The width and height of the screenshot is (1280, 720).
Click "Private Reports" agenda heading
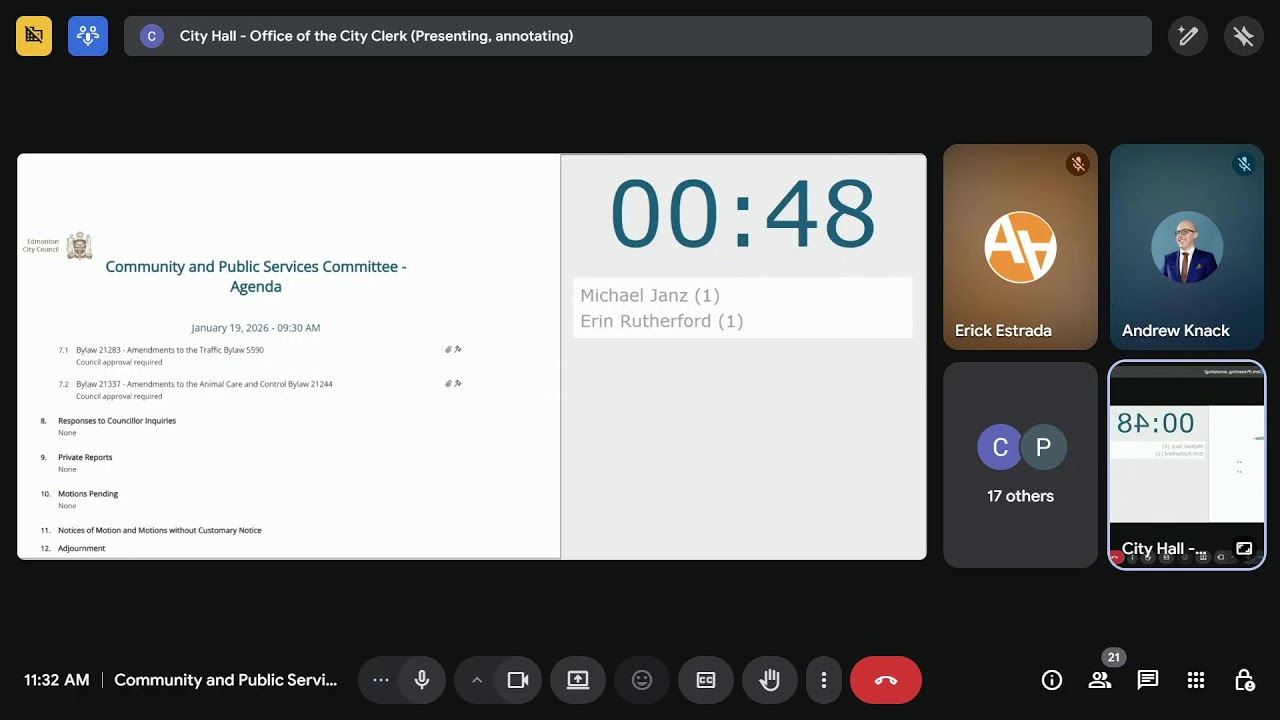[85, 457]
